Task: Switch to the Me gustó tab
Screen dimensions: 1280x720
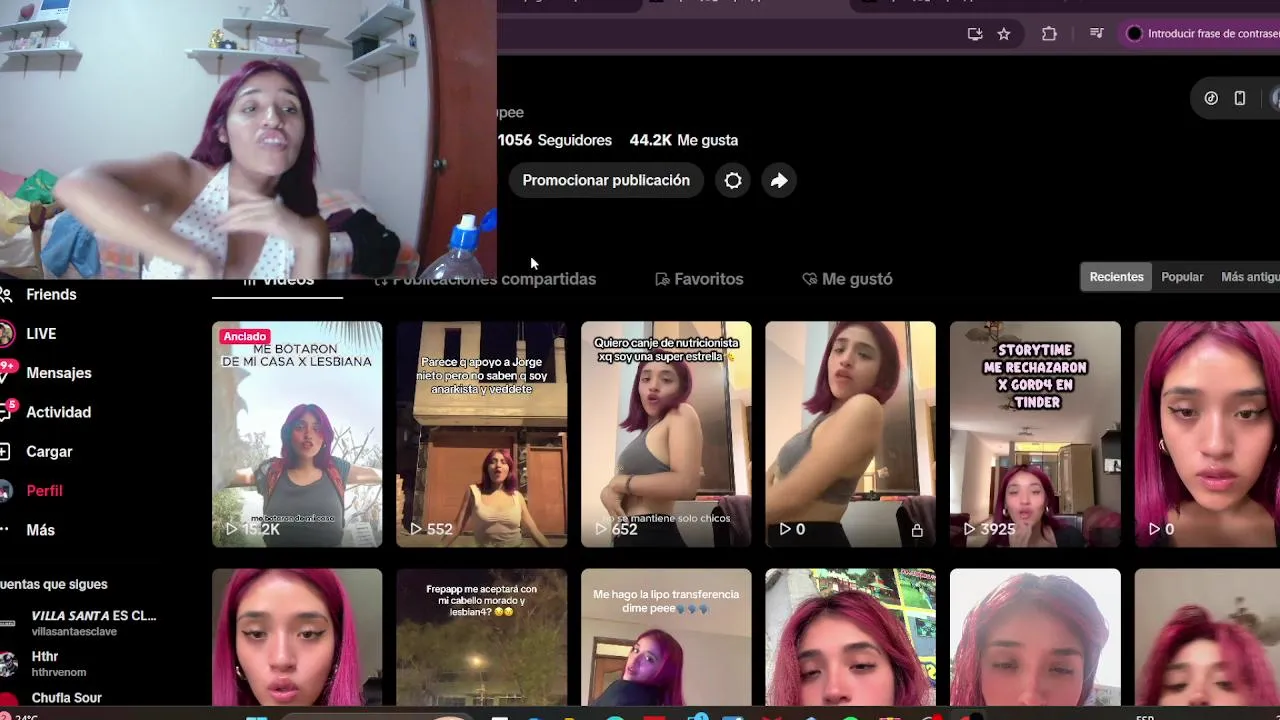Action: (x=847, y=279)
